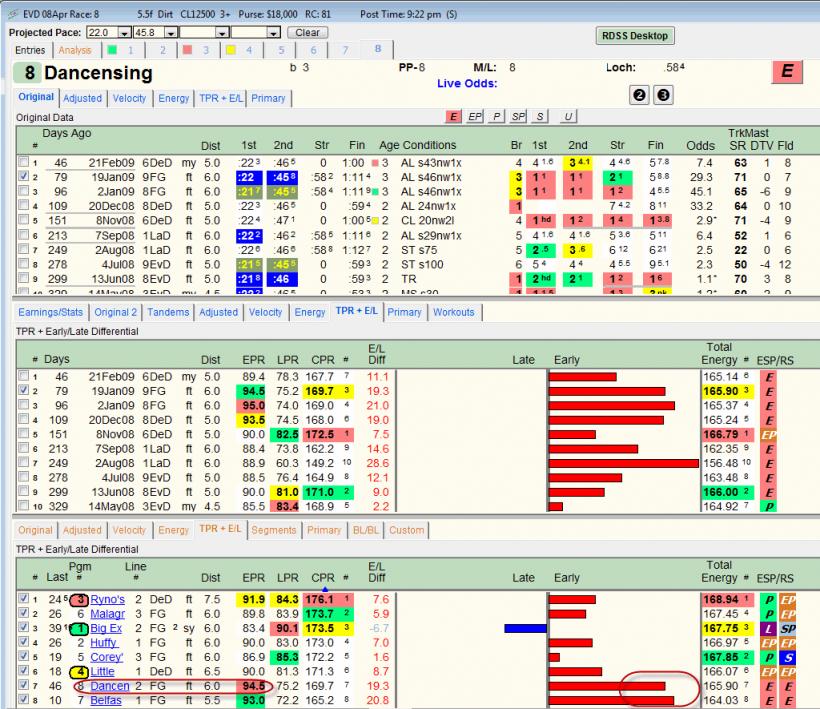Select the SP filter in Original Data
Image resolution: width=820 pixels, height=709 pixels.
click(x=518, y=117)
